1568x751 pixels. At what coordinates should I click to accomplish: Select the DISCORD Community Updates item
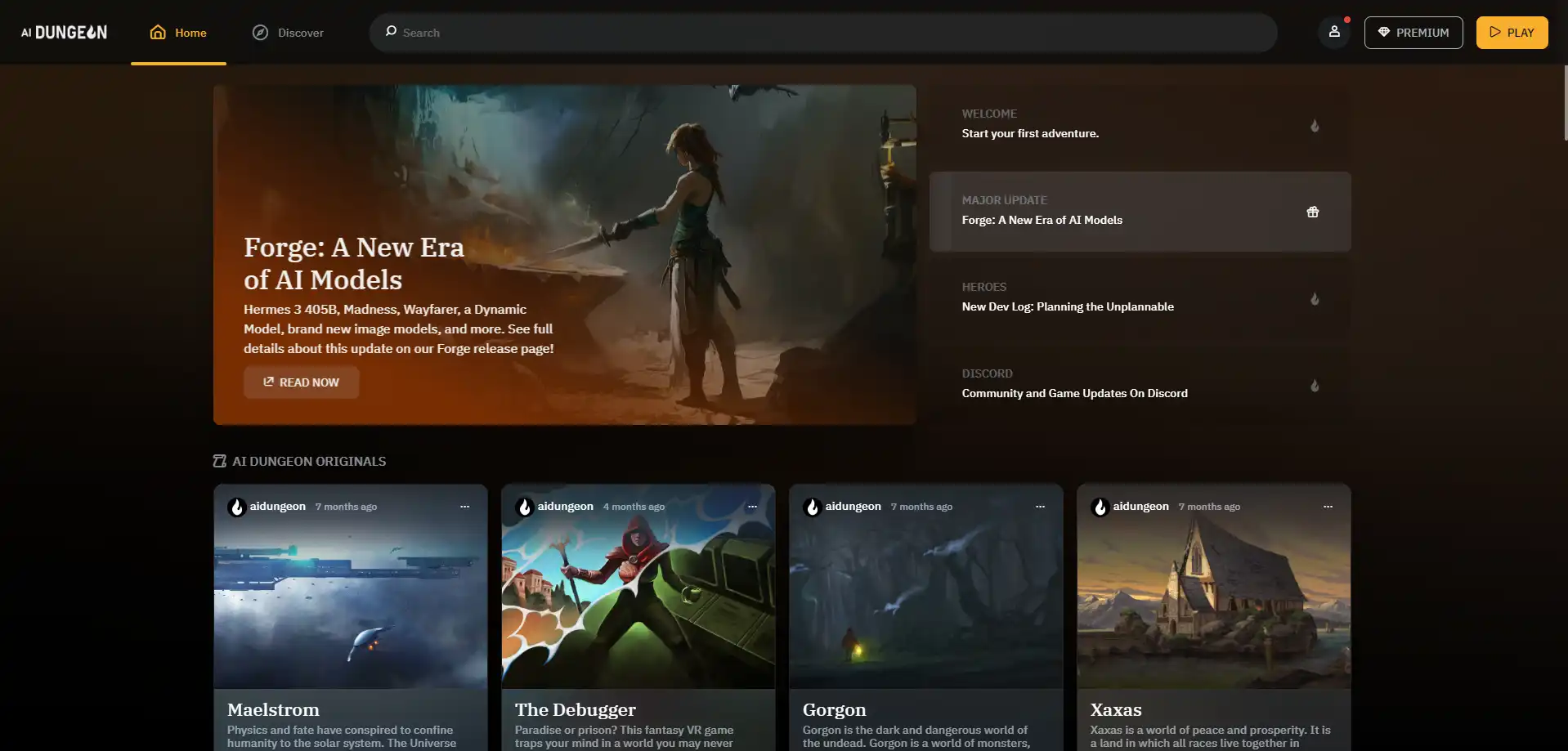1140,384
